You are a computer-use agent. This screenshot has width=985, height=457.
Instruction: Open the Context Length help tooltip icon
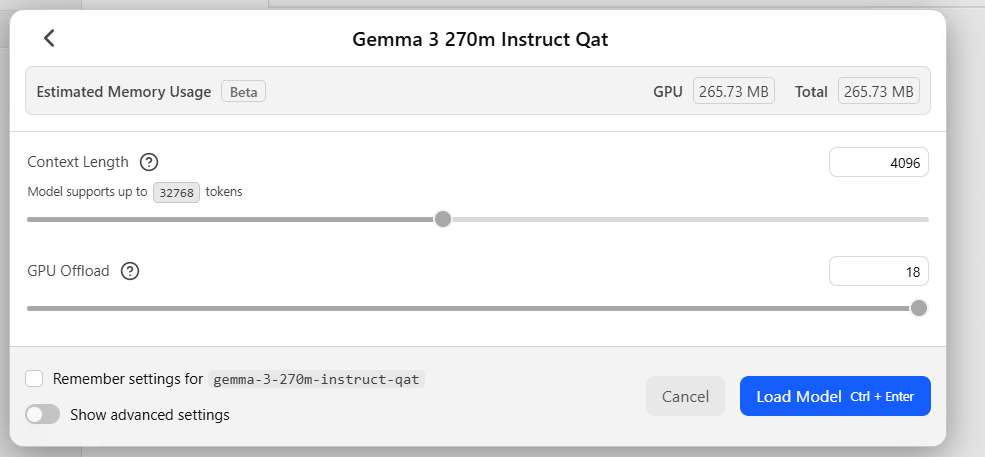pyautogui.click(x=149, y=162)
